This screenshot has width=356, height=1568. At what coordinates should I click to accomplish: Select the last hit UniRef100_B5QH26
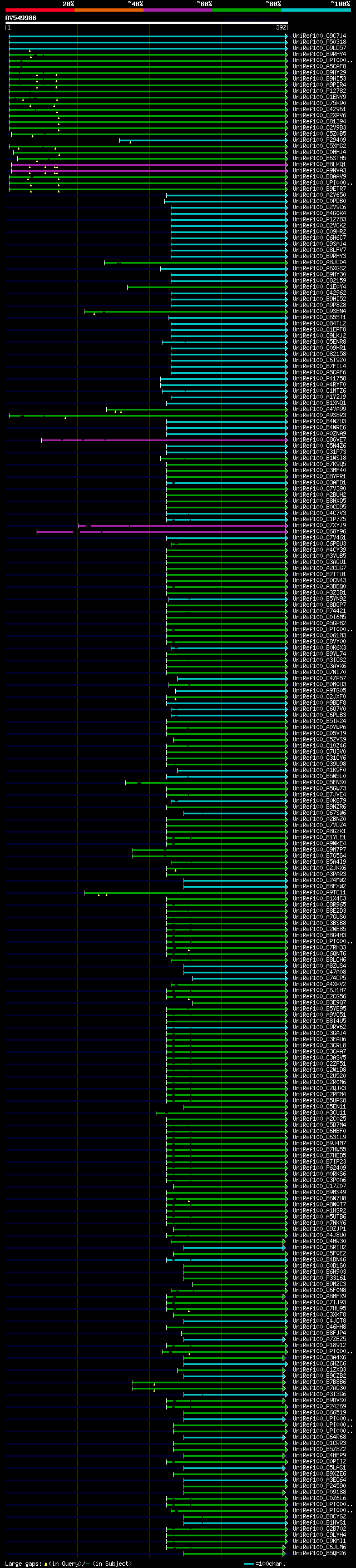[319, 1554]
